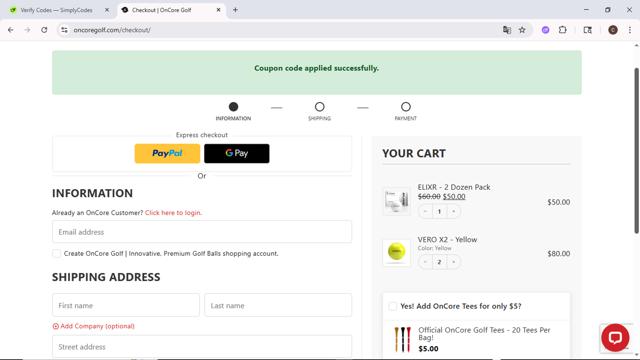Click the Shipping step circle
Viewport: 640px width, 360px height.
coord(320,107)
